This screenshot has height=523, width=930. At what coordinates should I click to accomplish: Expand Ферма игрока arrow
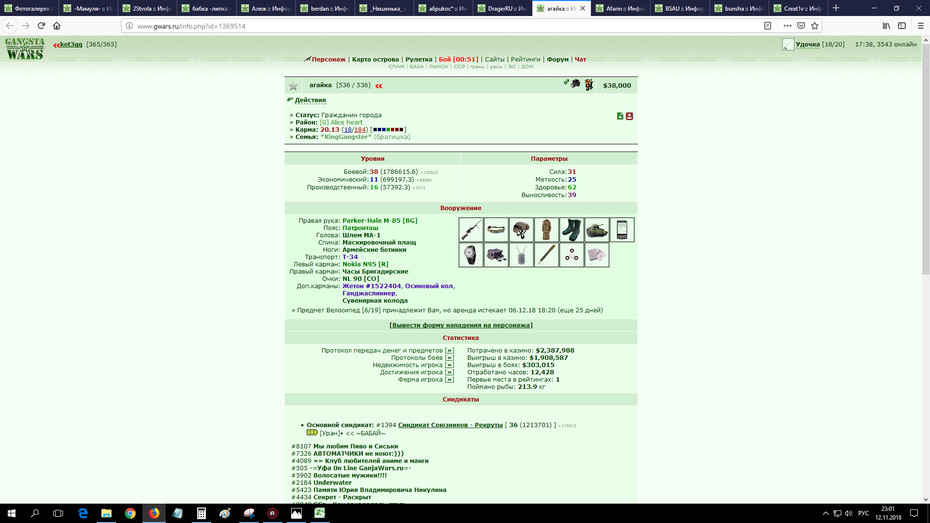click(449, 380)
